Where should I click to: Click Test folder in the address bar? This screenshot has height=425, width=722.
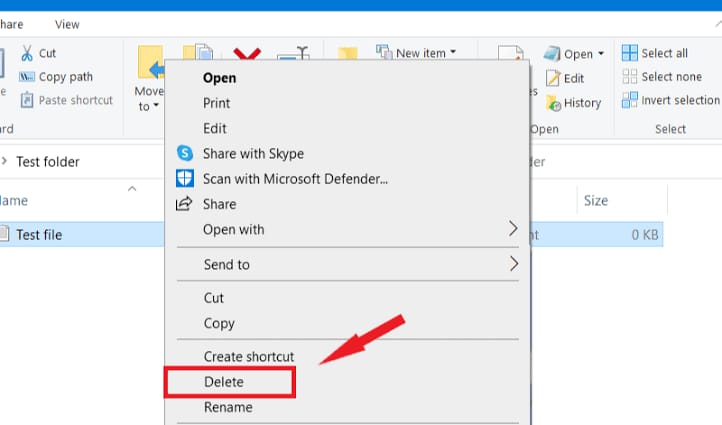pyautogui.click(x=48, y=162)
